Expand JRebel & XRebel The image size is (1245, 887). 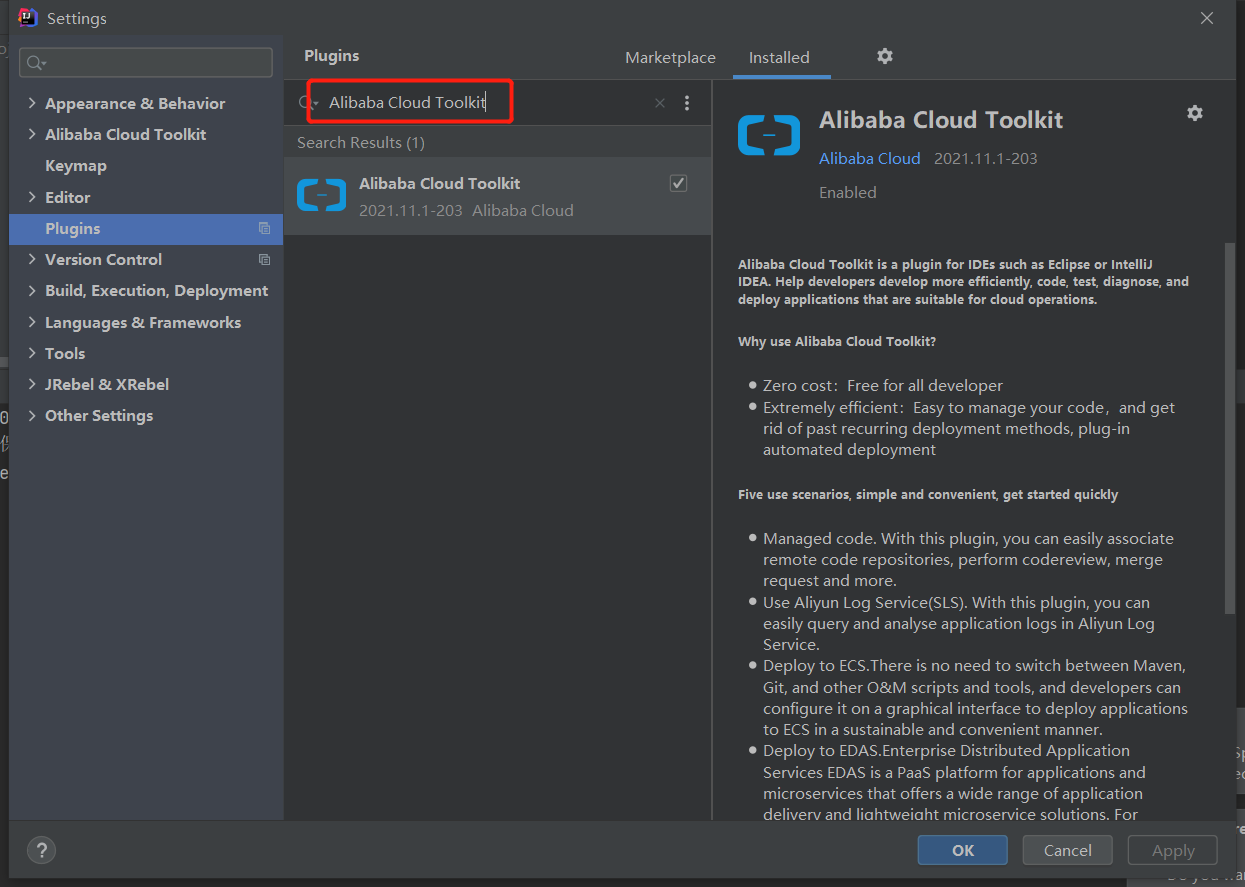coord(33,384)
